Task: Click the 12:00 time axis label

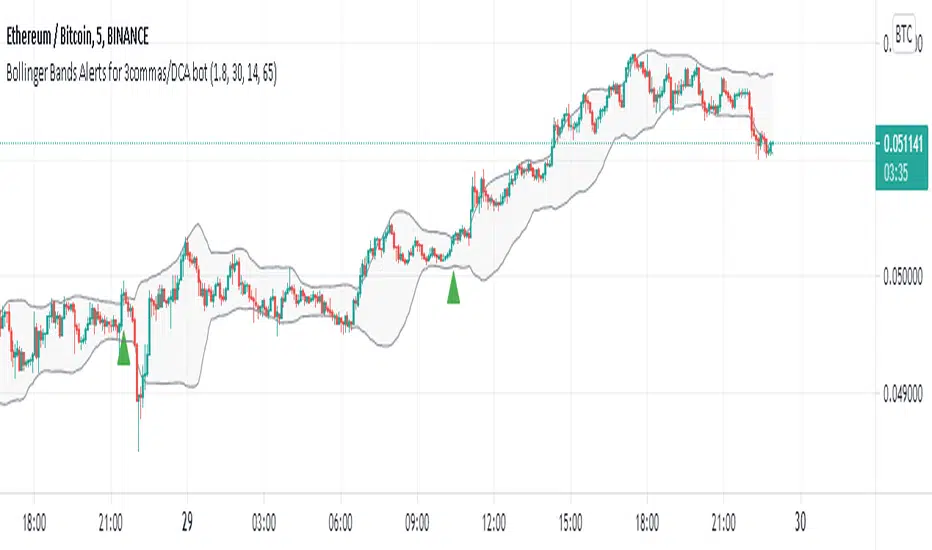Action: point(494,522)
